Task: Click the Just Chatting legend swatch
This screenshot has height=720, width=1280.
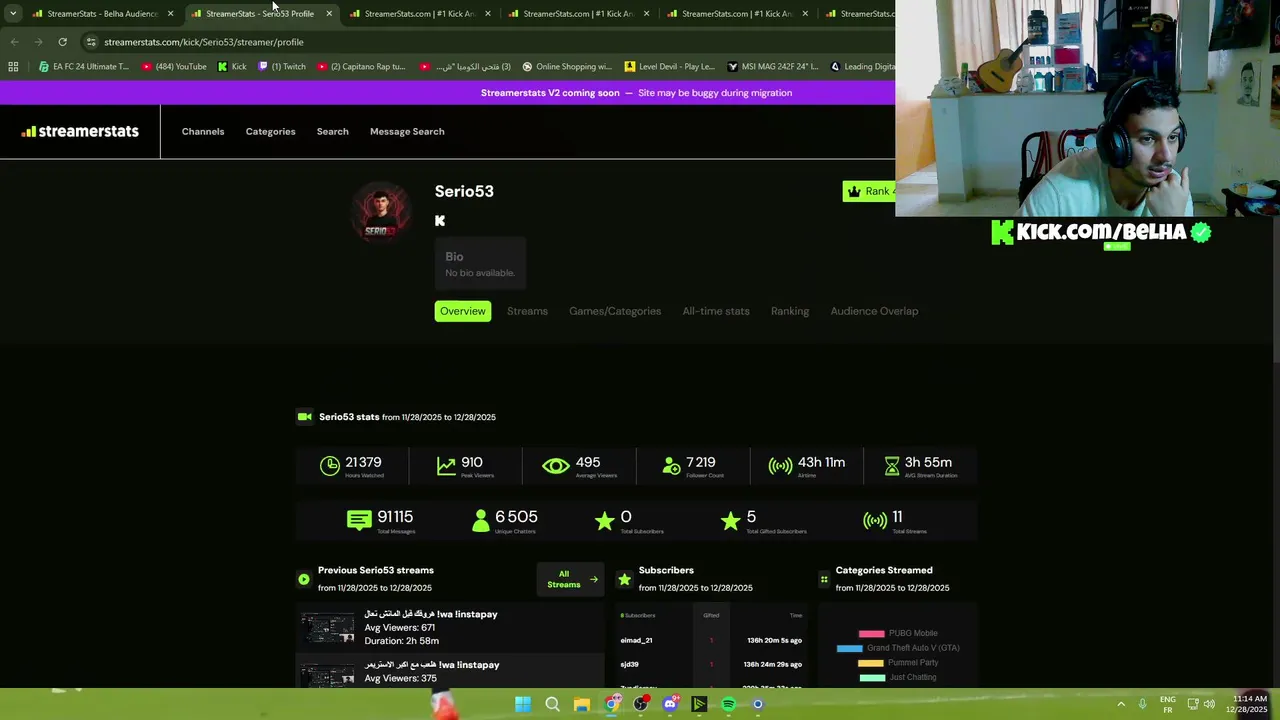Action: [x=873, y=677]
